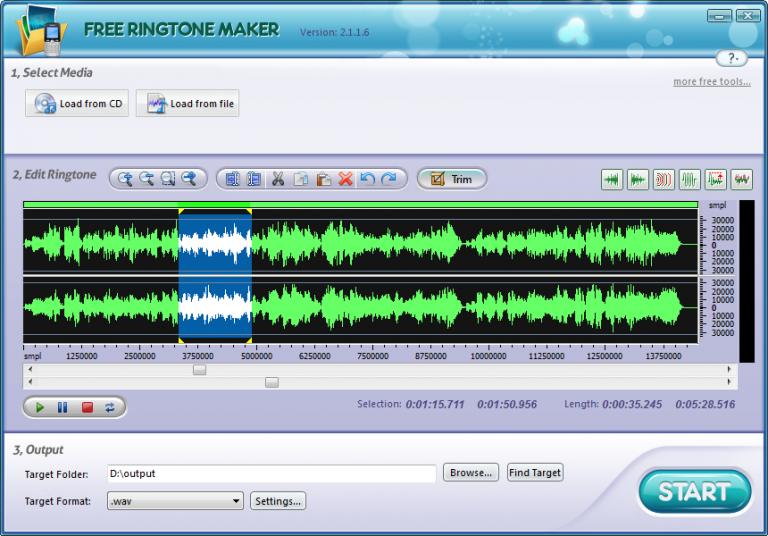Image resolution: width=768 pixels, height=536 pixels.
Task: Click the 7500000 sample ruler label
Action: pyautogui.click(x=373, y=356)
